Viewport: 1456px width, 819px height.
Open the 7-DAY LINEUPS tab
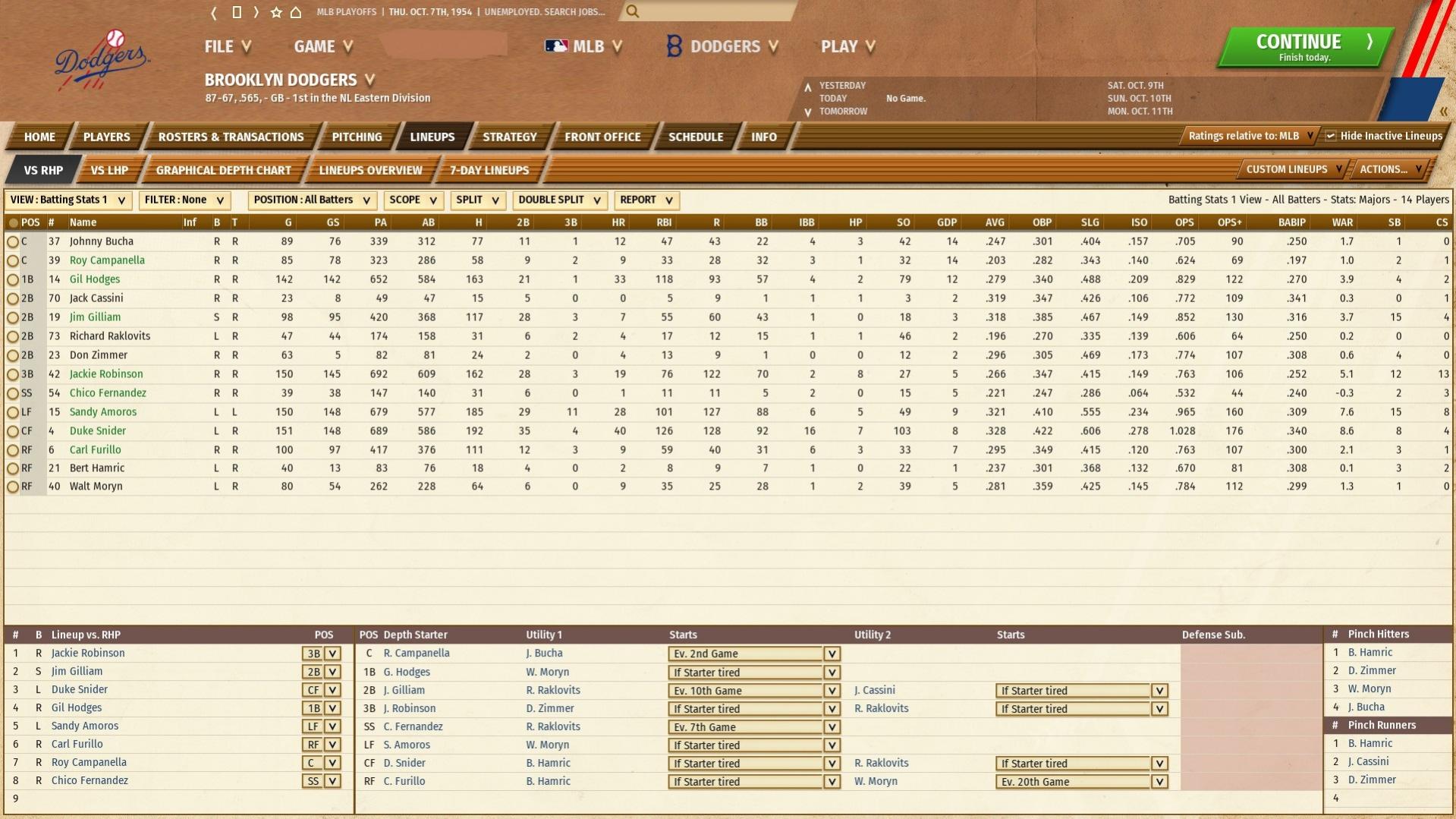(489, 170)
